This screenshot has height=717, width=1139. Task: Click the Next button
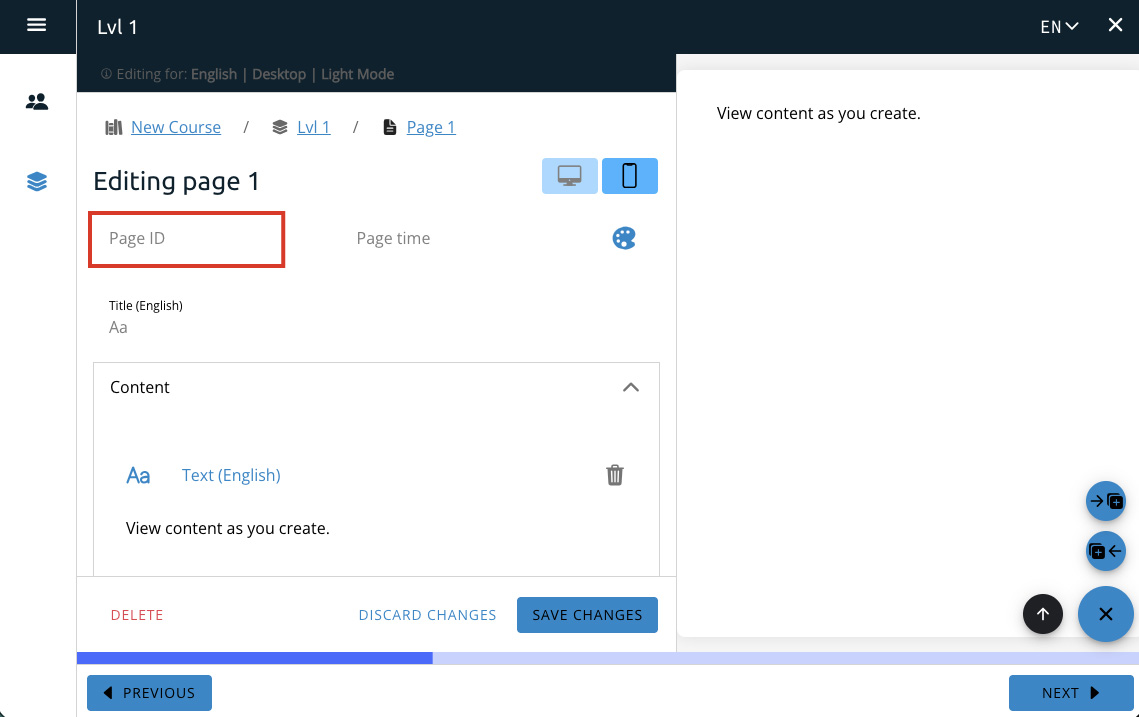pyautogui.click(x=1070, y=693)
